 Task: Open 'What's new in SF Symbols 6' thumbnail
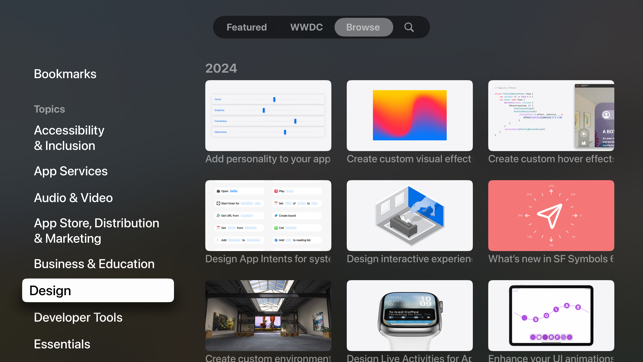click(551, 216)
